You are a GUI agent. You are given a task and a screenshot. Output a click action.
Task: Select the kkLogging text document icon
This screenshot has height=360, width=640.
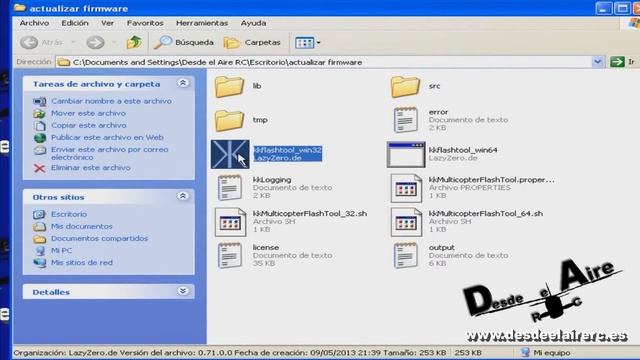click(x=230, y=188)
